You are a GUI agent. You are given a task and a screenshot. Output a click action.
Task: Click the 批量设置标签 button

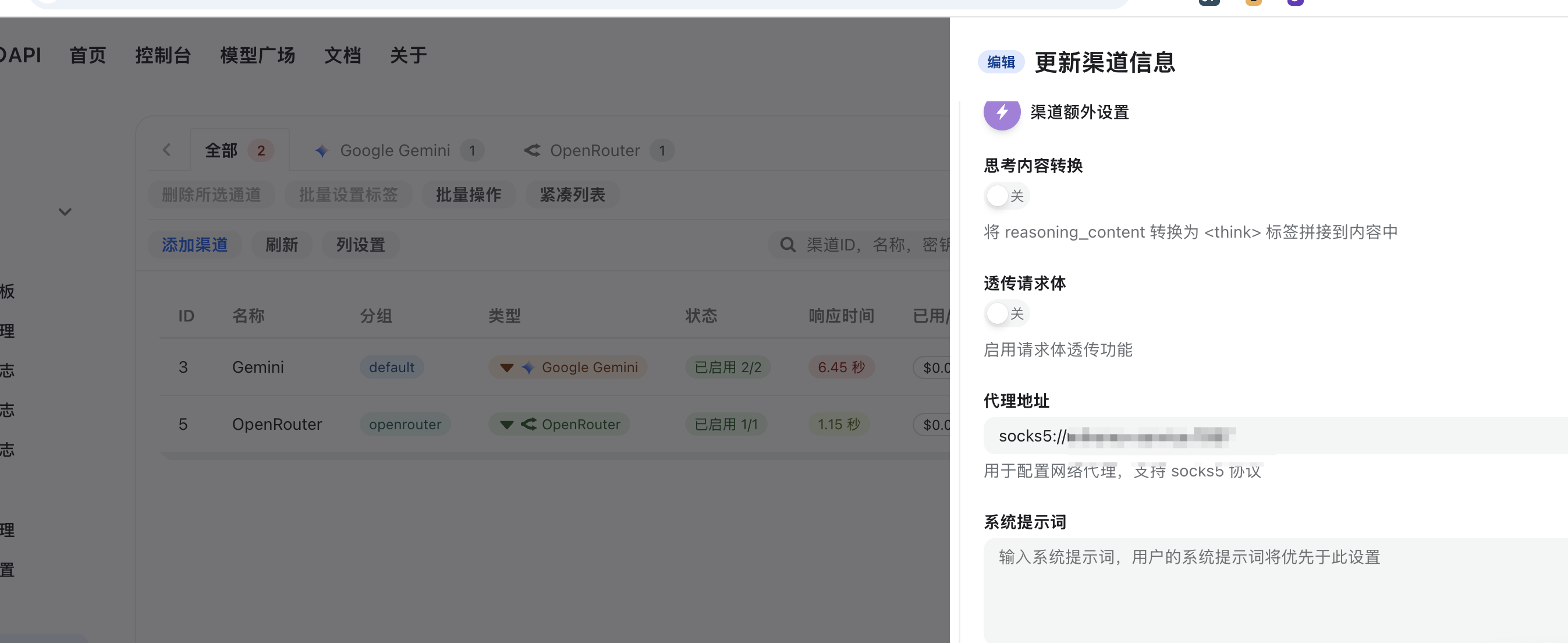click(x=348, y=195)
